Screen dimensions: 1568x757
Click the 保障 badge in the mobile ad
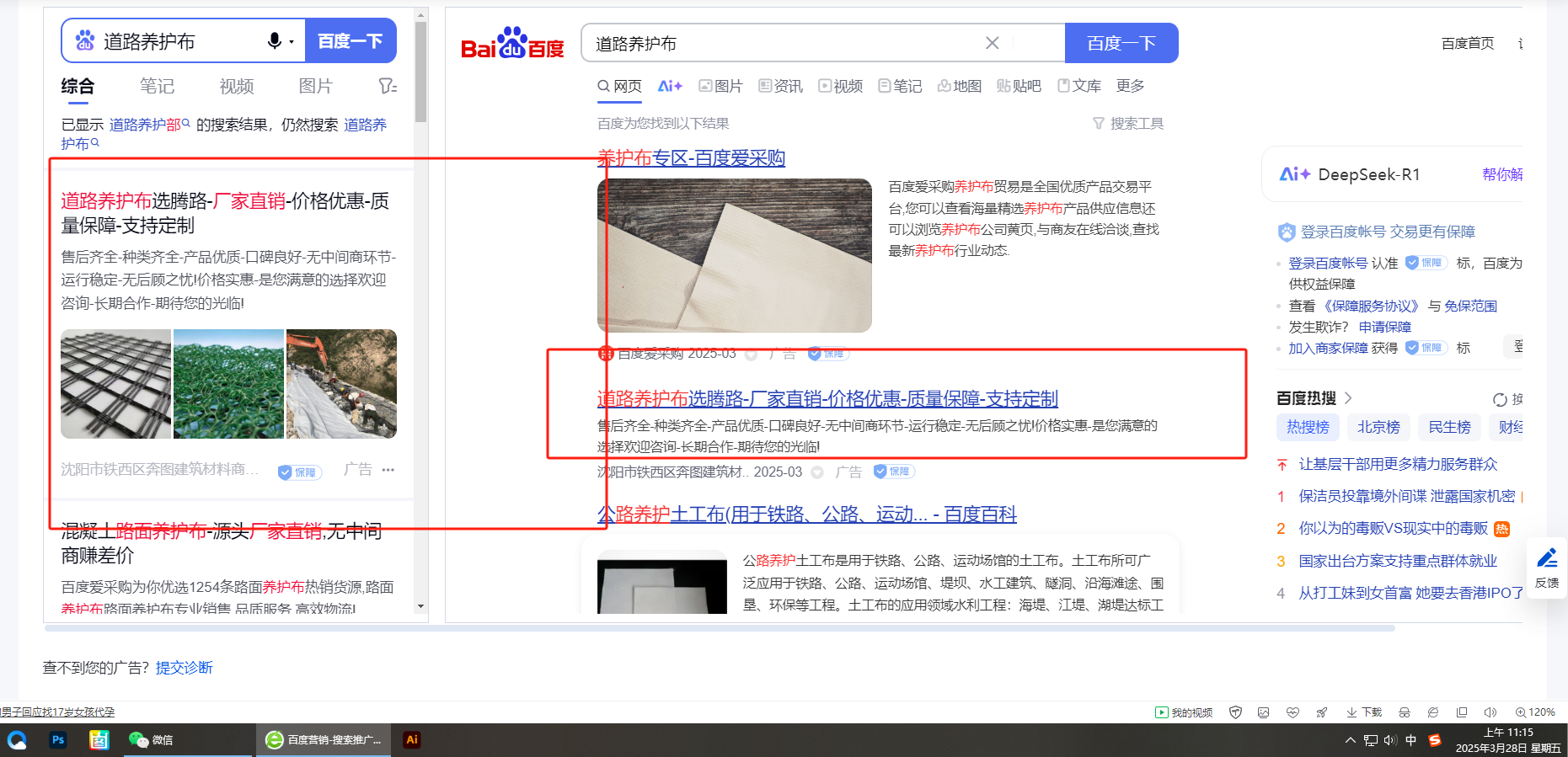tap(298, 472)
